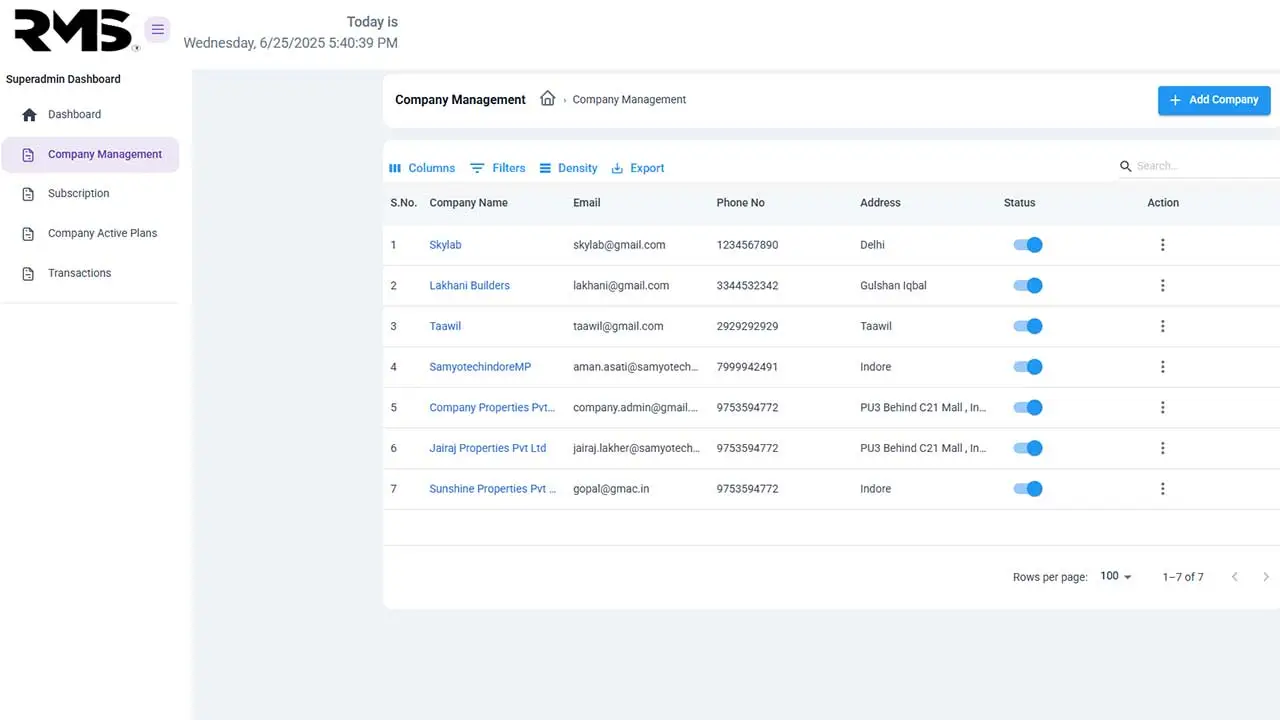Viewport: 1280px width, 720px height.
Task: Open the Jairaj Properties Pvt Ltd link
Action: (x=488, y=448)
